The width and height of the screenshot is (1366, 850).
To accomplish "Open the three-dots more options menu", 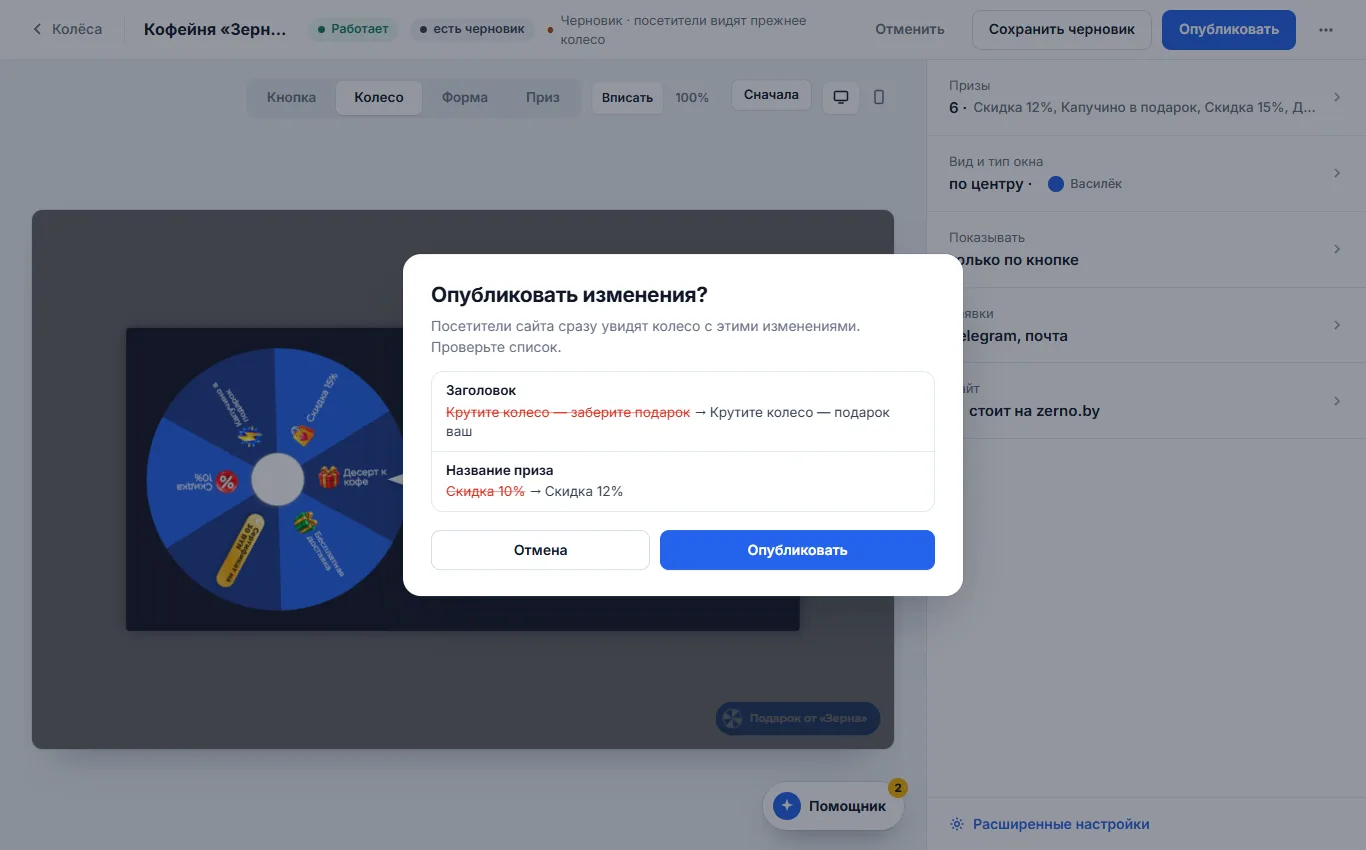I will pos(1326,30).
